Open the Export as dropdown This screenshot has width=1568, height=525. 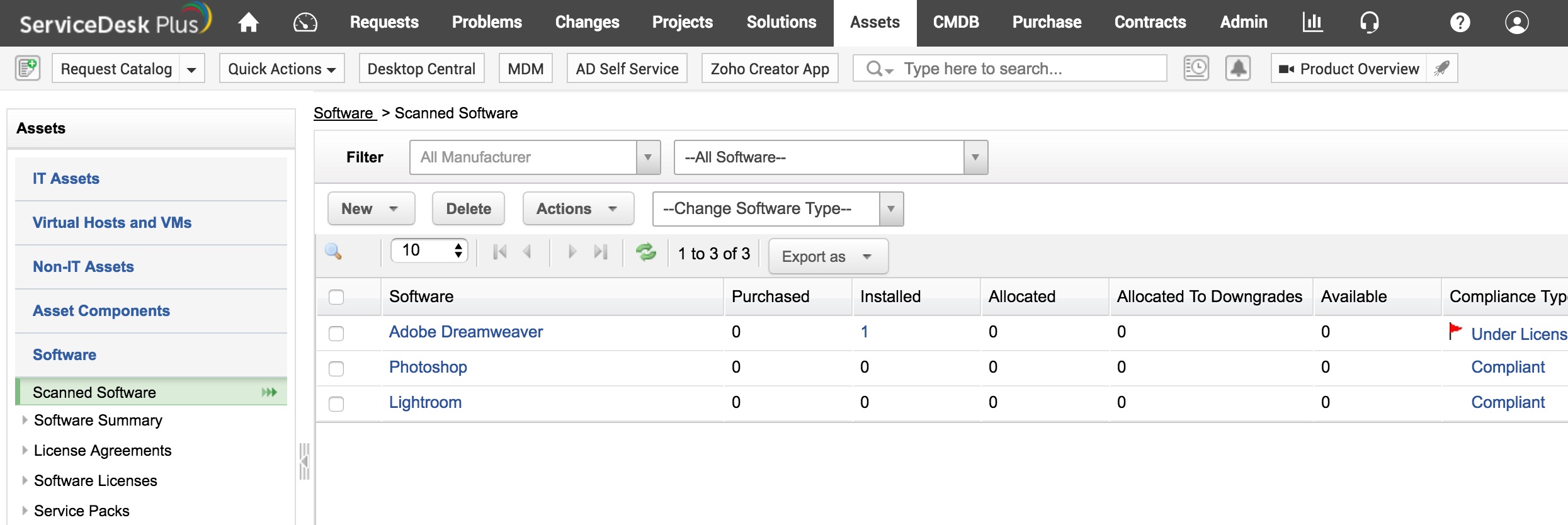(827, 257)
